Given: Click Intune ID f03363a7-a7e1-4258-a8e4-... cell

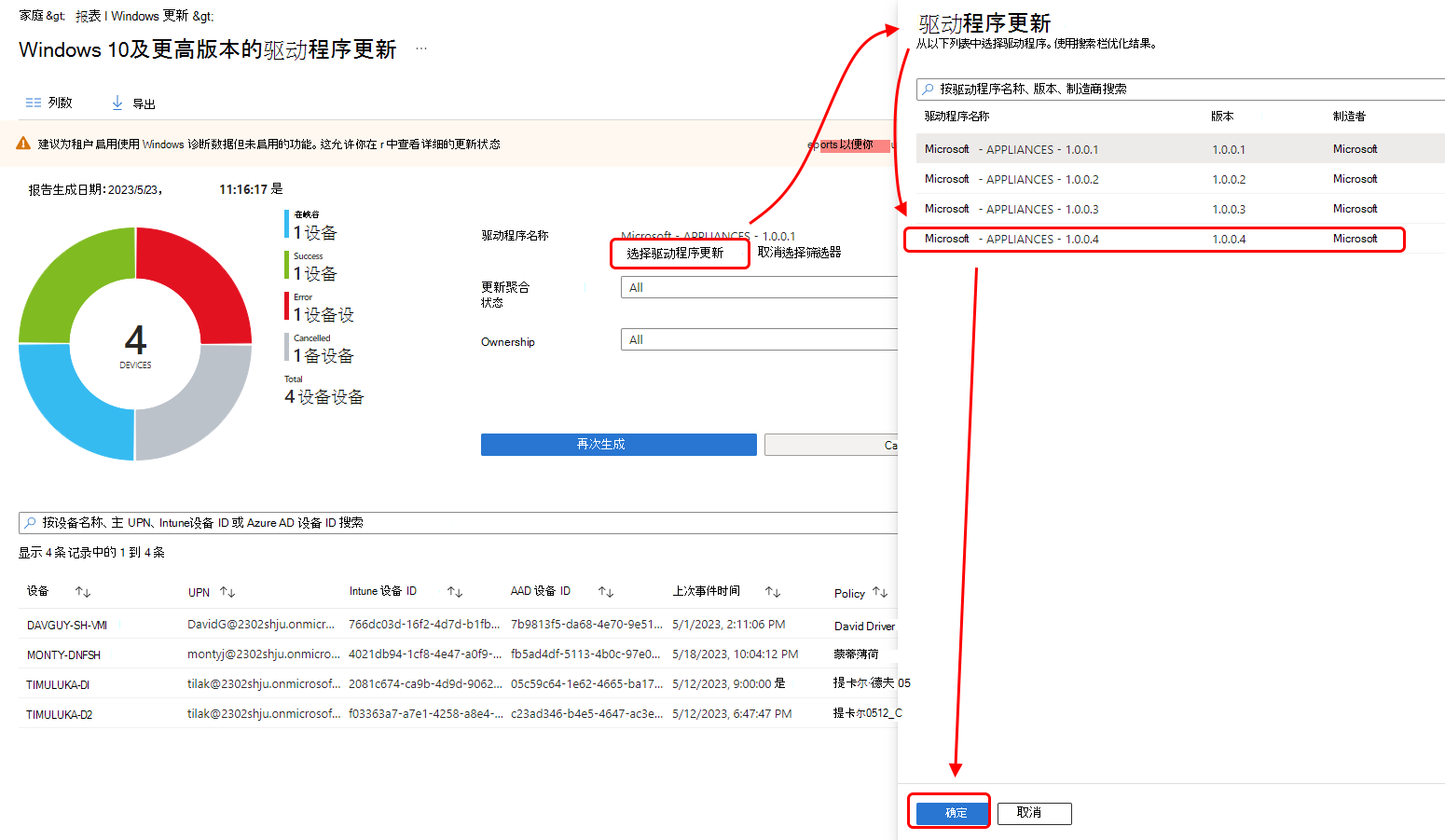Looking at the screenshot, I should pos(425,714).
